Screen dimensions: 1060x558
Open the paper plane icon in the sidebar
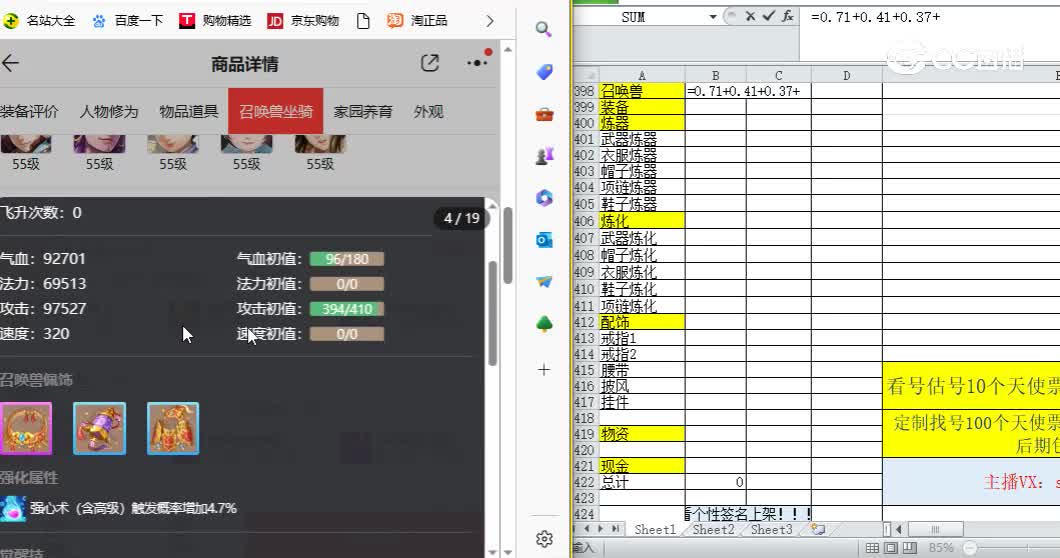click(x=544, y=281)
